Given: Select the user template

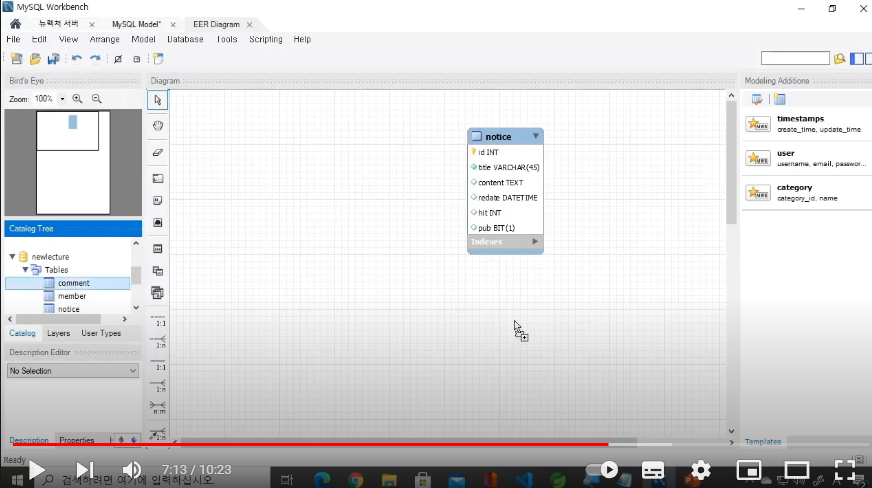Looking at the screenshot, I should click(x=806, y=158).
